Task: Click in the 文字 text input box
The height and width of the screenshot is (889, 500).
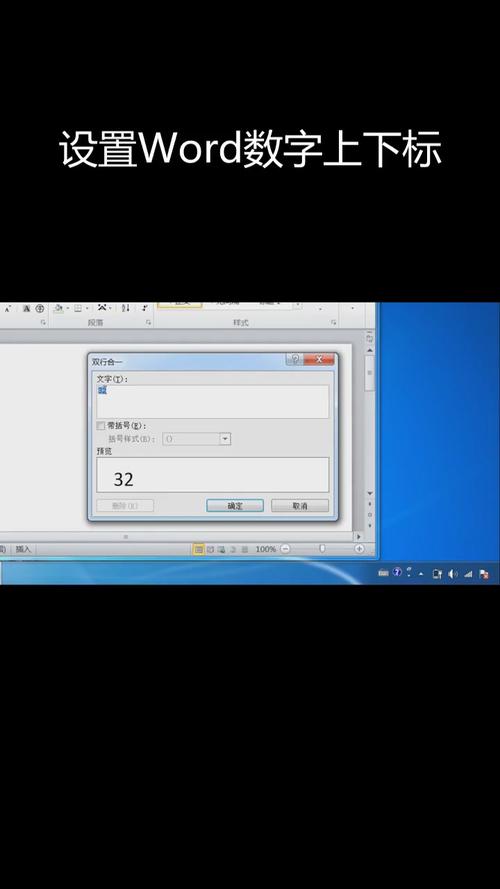Action: pyautogui.click(x=213, y=401)
